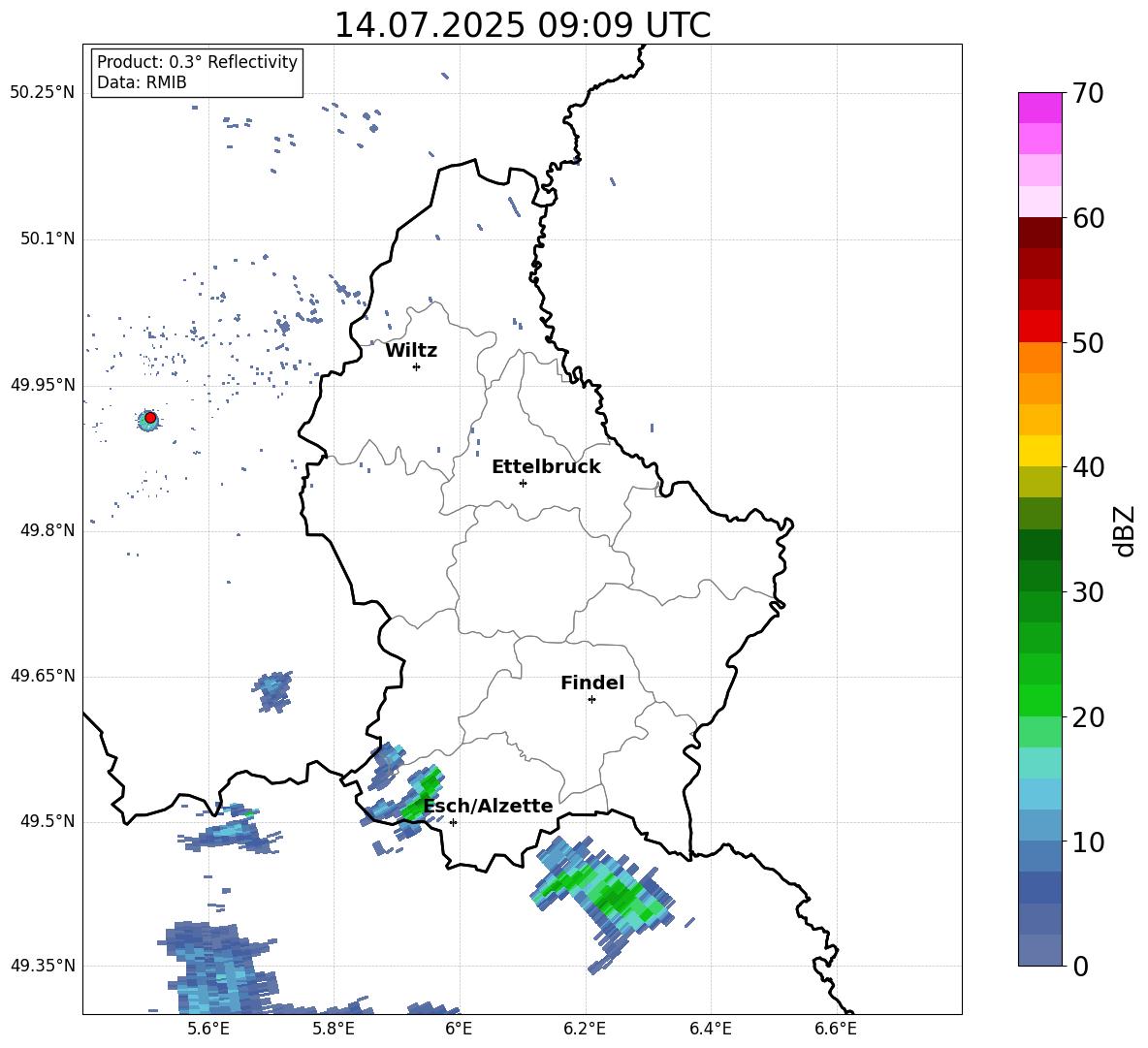Screen dimensions: 1148x1048
Task: Click the 49.65°N latitude label
Action: point(42,676)
